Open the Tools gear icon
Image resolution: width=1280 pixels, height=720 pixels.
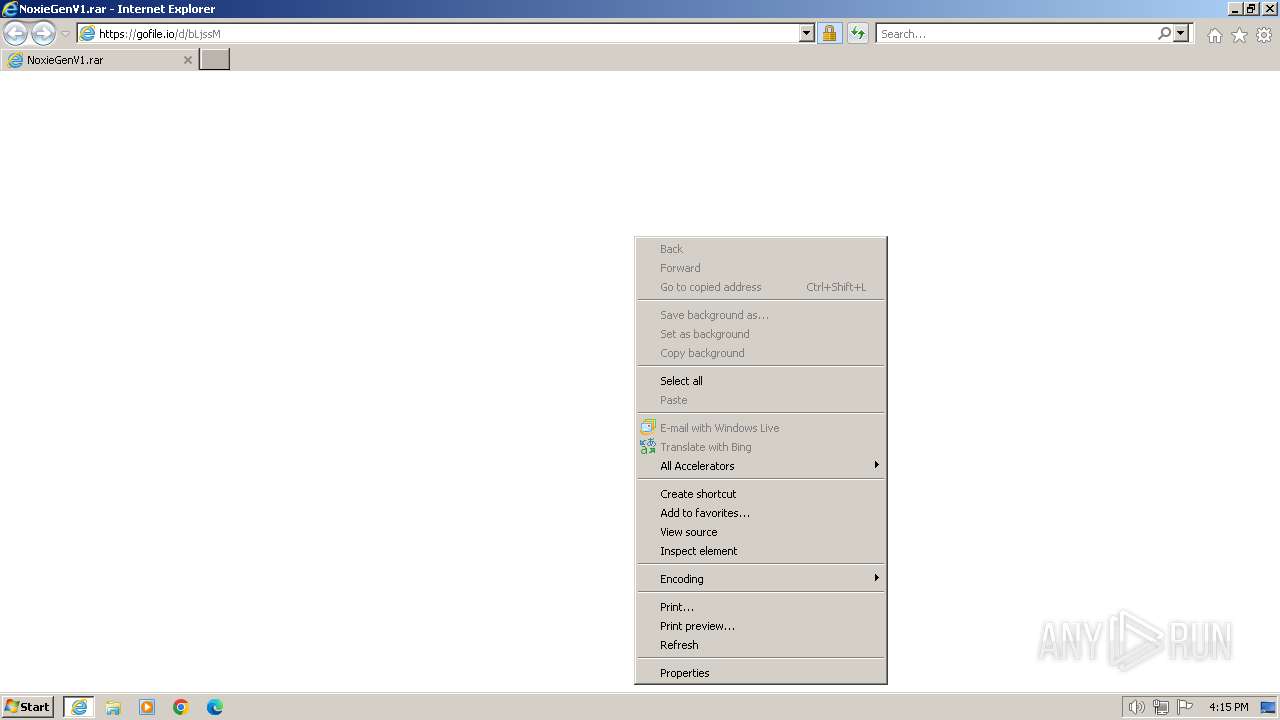(x=1264, y=35)
